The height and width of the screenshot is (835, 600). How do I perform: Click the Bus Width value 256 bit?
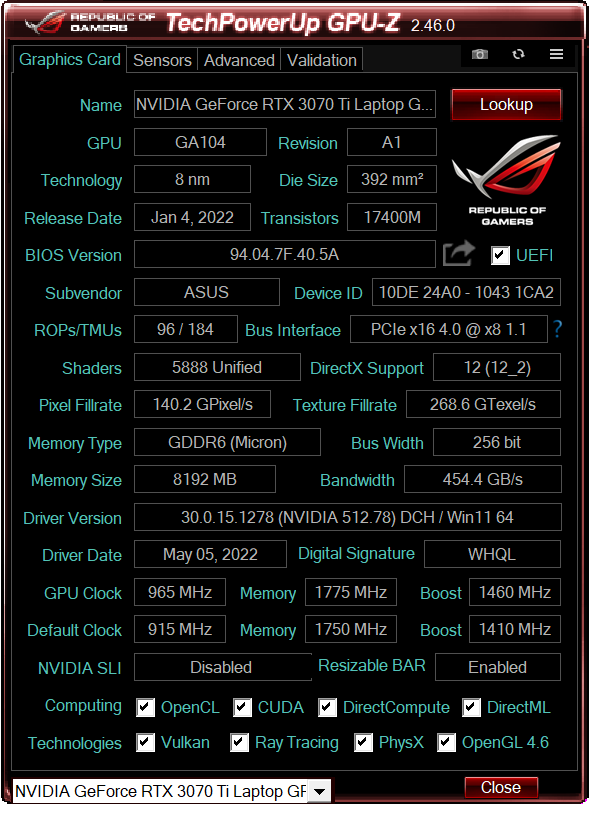click(497, 443)
